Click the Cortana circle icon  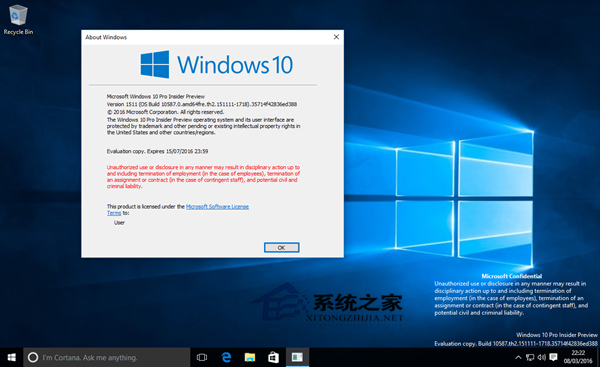point(33,357)
